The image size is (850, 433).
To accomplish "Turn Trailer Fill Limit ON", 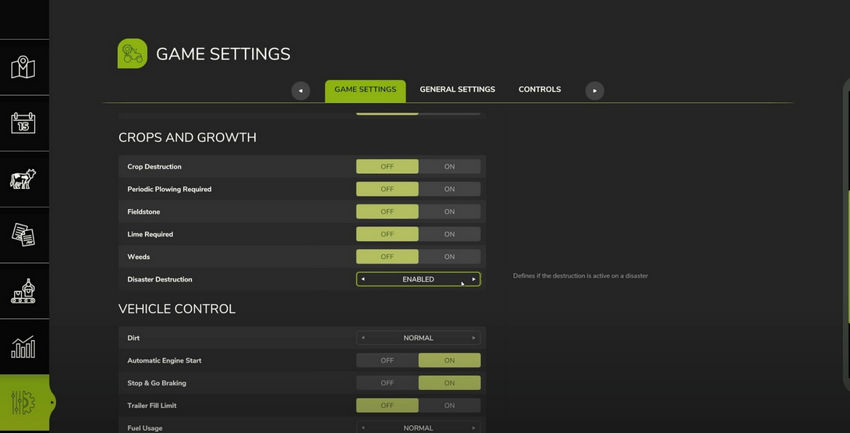I will click(x=449, y=405).
